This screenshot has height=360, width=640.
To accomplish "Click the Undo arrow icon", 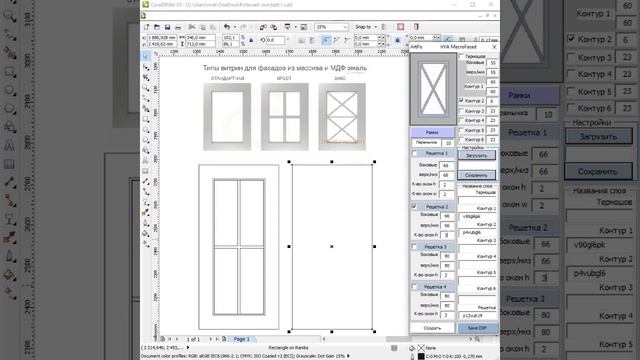I will (227, 27).
